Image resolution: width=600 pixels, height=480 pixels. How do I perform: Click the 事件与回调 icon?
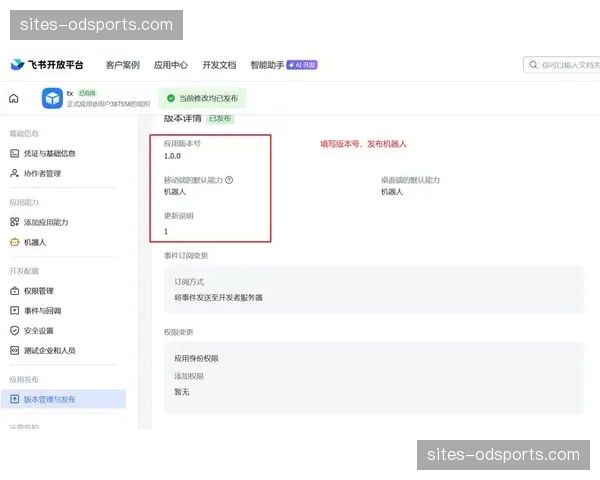coord(15,310)
